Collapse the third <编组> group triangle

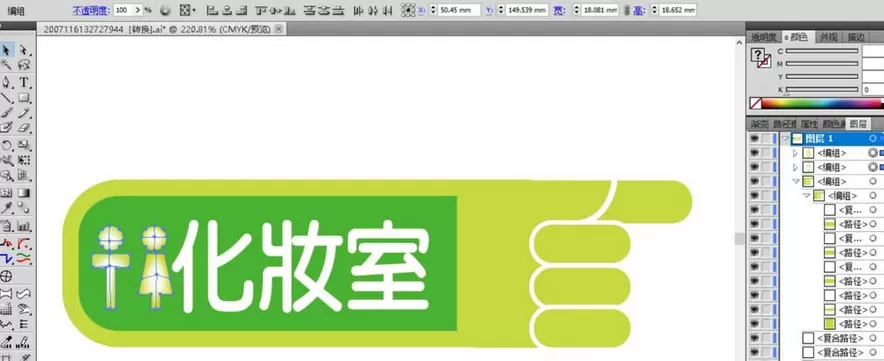click(x=795, y=182)
